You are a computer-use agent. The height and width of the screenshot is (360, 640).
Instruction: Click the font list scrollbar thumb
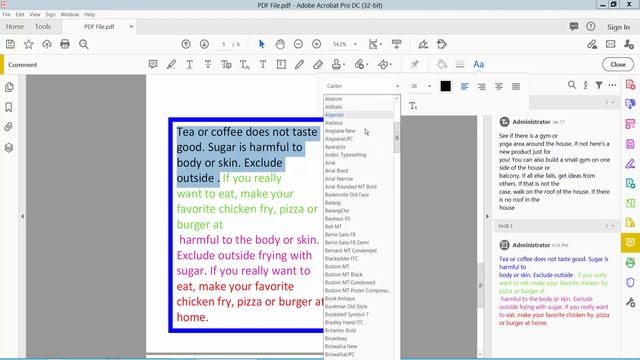tap(397, 137)
